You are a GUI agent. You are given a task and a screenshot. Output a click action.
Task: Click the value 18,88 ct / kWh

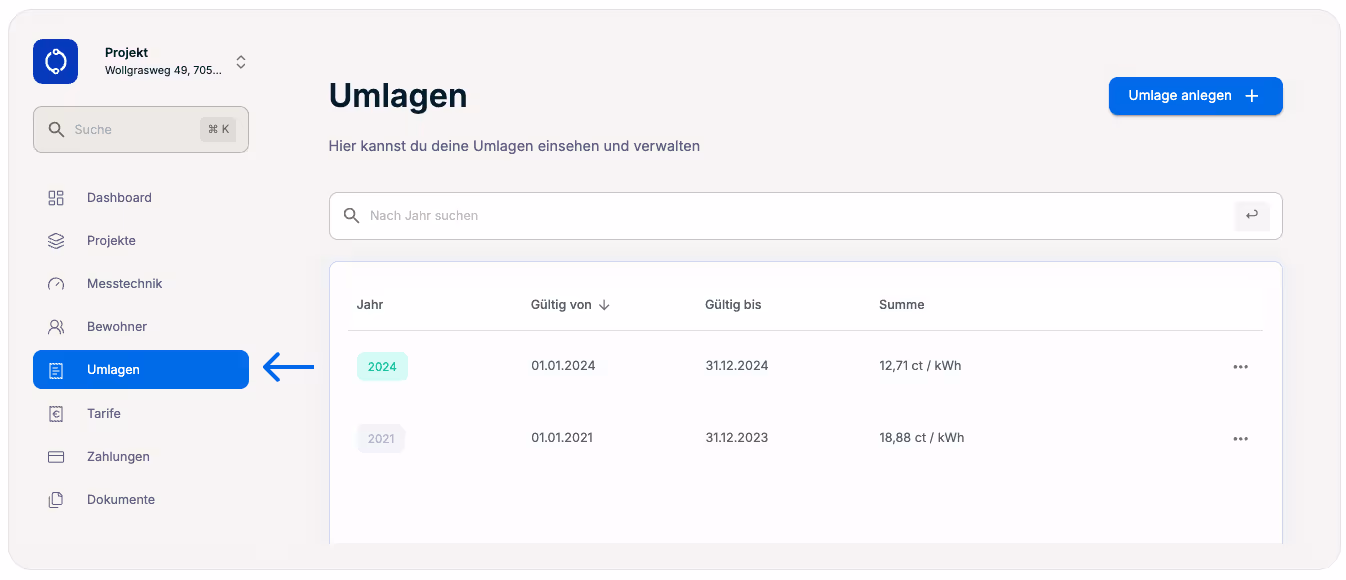coord(922,438)
